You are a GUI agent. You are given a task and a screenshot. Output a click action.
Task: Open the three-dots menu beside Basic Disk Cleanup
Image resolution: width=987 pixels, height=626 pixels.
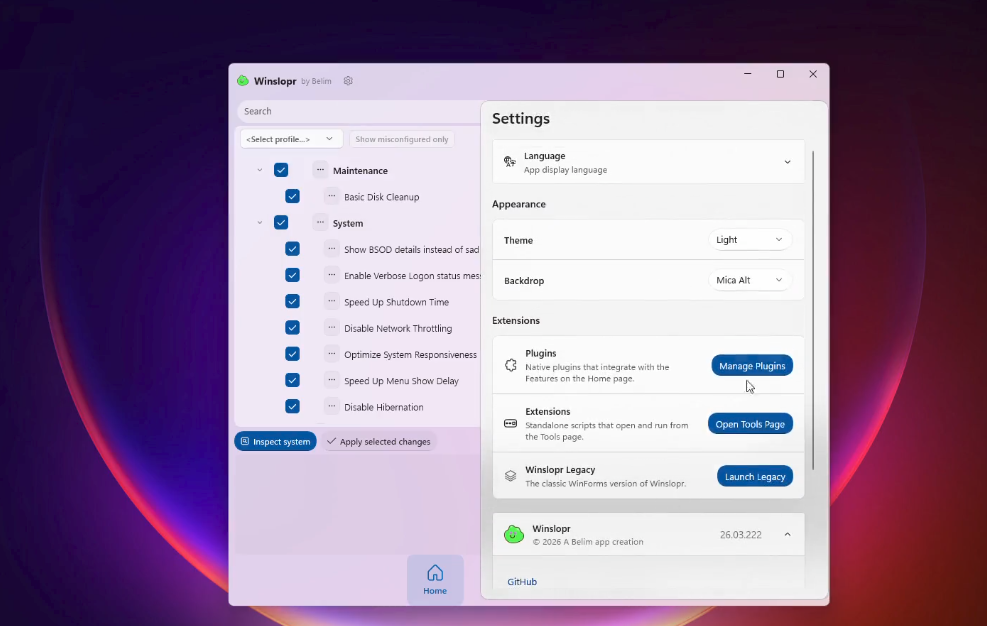(332, 197)
